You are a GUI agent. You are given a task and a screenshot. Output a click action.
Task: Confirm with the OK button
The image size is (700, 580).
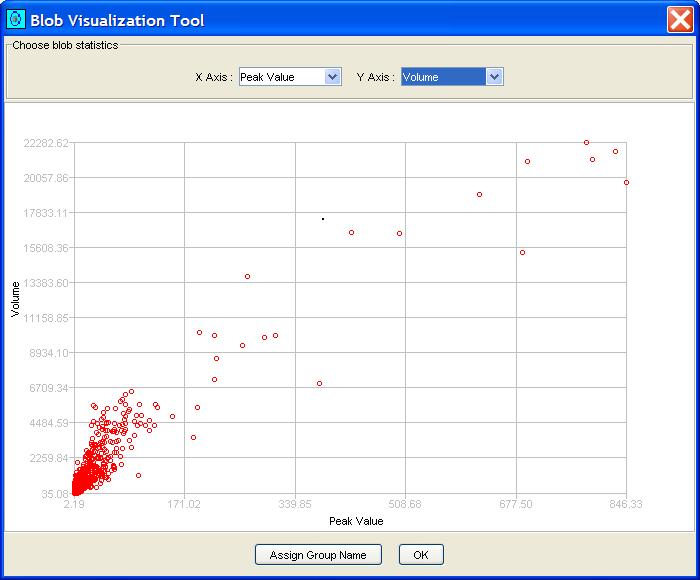click(x=420, y=555)
